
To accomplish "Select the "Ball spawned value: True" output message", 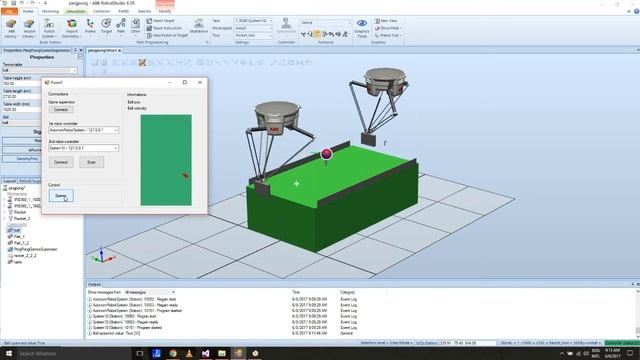I will coord(116,333).
